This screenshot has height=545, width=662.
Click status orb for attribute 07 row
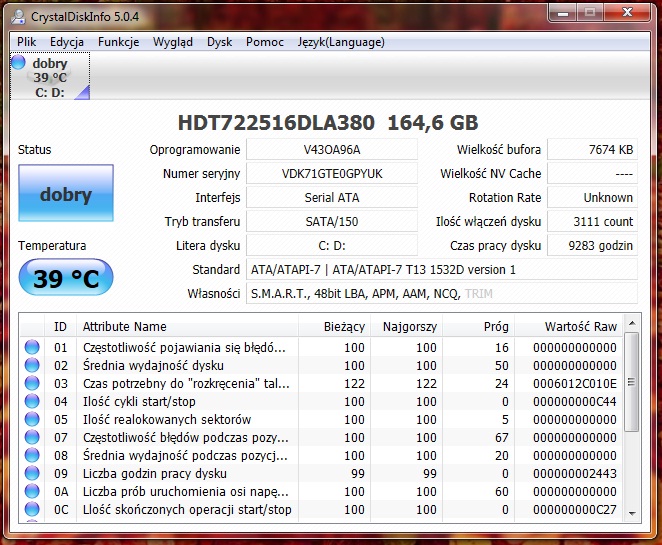tap(32, 437)
